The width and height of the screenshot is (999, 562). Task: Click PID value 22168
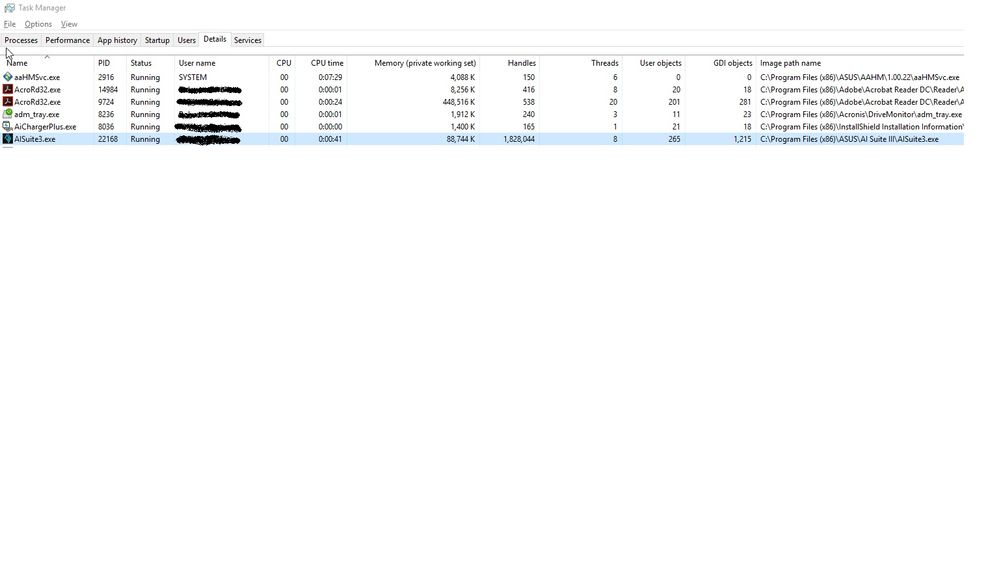tap(108, 139)
